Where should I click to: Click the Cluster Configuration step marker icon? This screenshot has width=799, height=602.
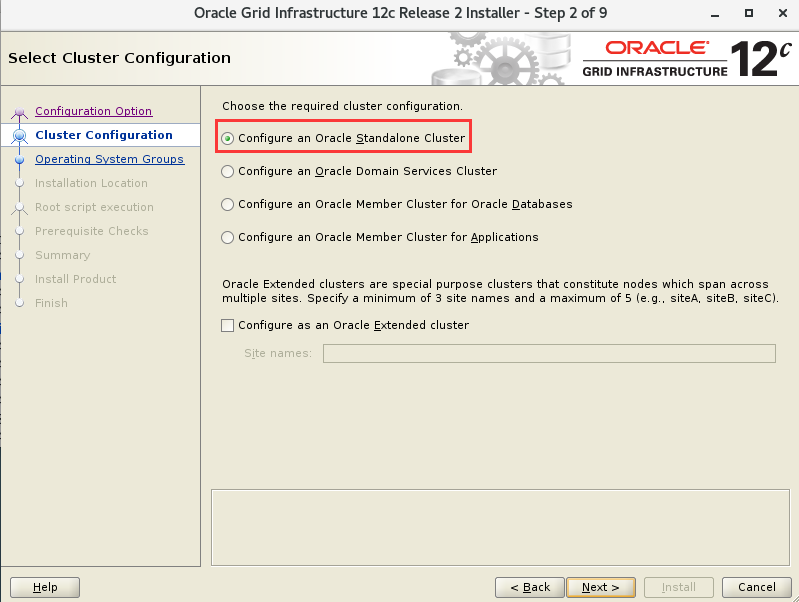(x=19, y=136)
